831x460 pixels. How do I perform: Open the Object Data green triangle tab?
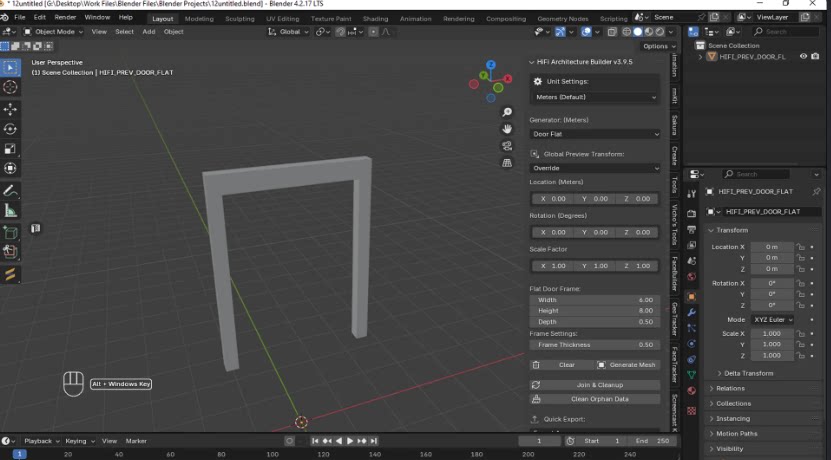691,375
